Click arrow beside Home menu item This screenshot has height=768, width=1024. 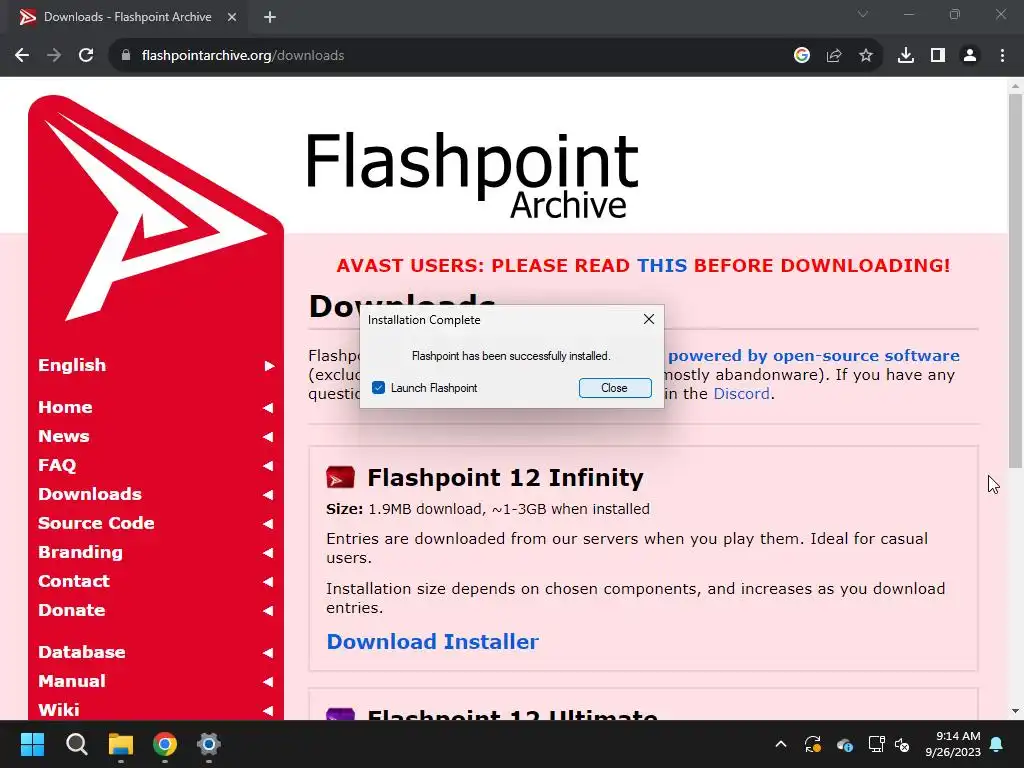pos(268,408)
